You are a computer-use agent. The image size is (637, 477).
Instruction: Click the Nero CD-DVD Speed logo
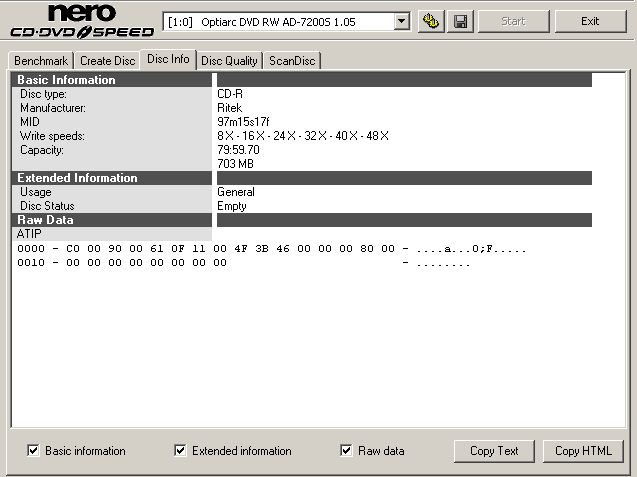pyautogui.click(x=82, y=21)
